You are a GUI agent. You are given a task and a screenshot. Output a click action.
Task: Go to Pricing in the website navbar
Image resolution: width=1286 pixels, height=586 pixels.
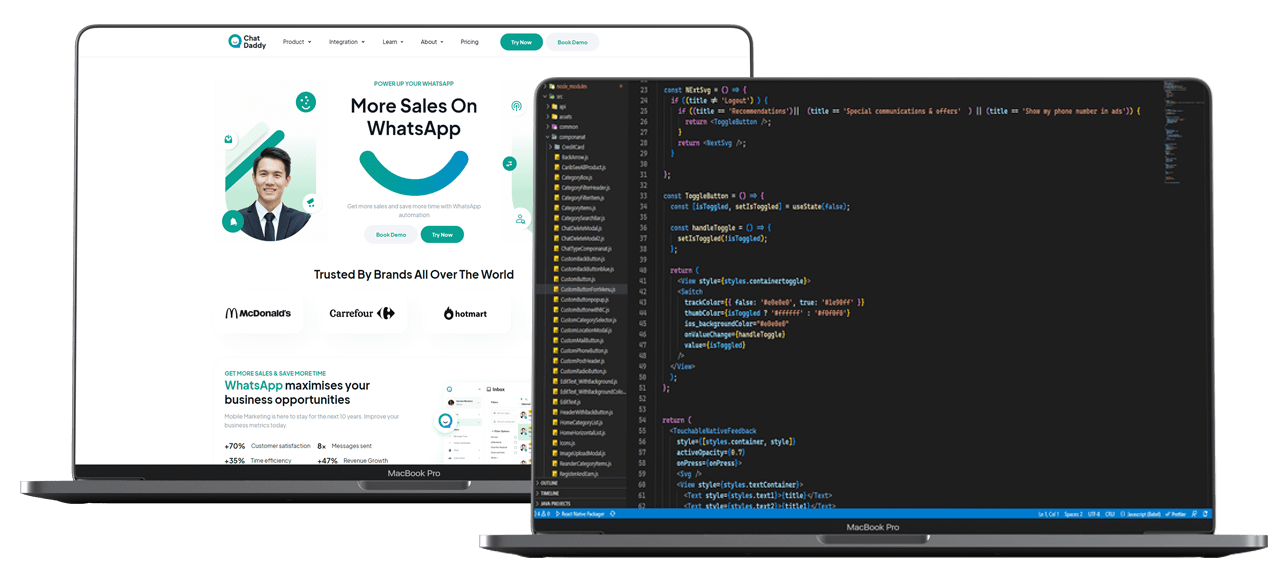[x=469, y=42]
